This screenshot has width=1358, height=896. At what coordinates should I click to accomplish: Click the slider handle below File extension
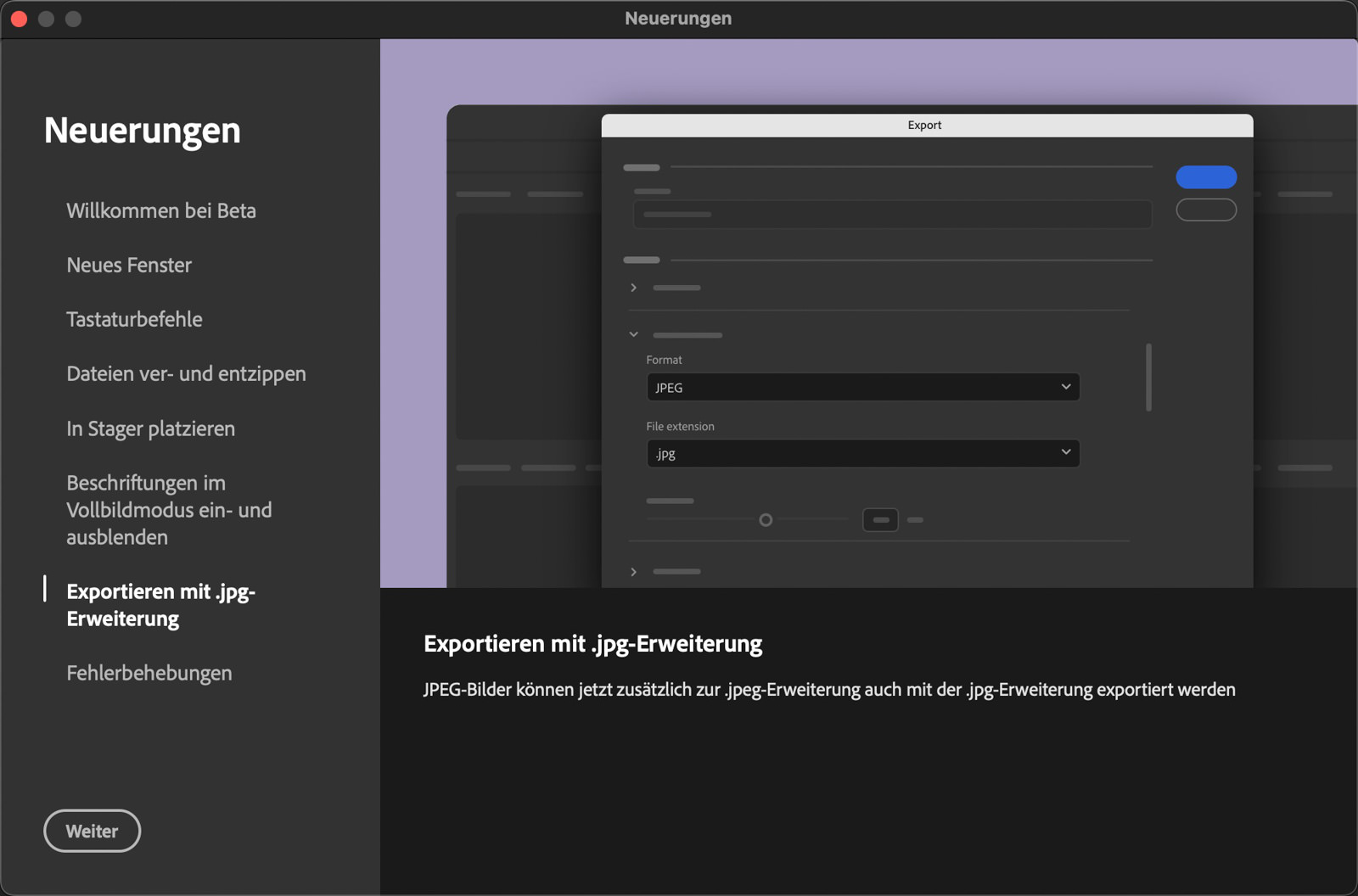[766, 520]
